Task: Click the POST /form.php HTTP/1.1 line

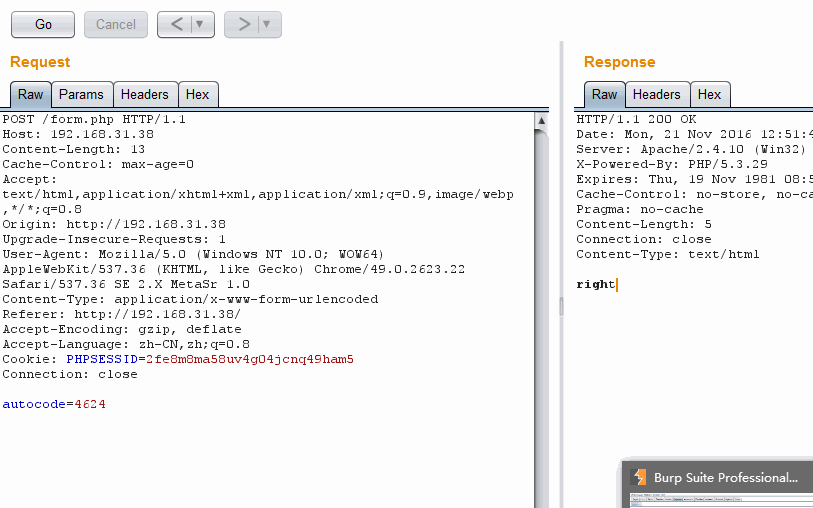Action: pos(94,119)
